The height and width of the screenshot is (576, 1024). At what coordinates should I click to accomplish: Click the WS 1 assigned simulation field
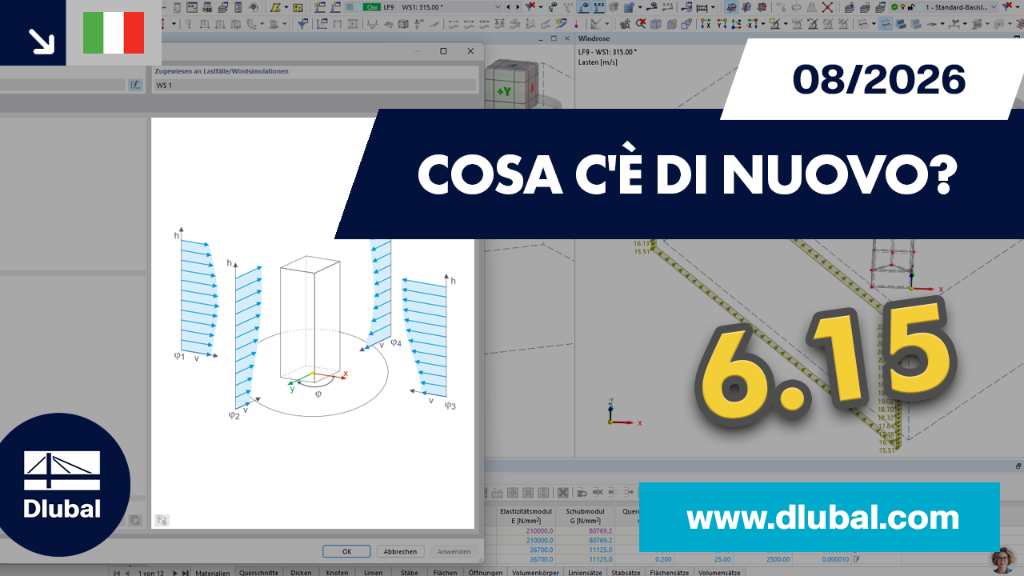tap(315, 85)
